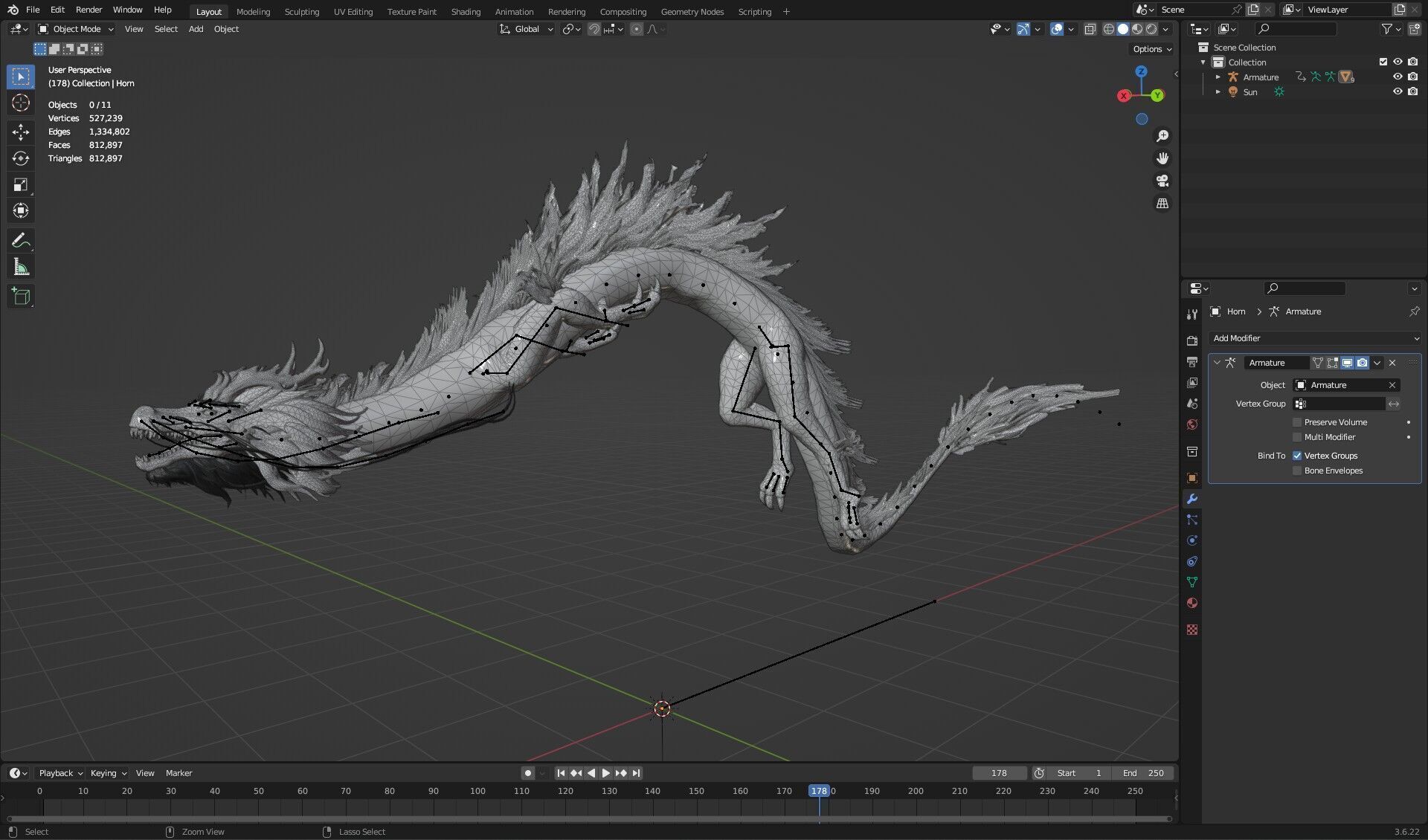This screenshot has width=1428, height=840.
Task: Expand the Sun tree item
Action: [1218, 91]
